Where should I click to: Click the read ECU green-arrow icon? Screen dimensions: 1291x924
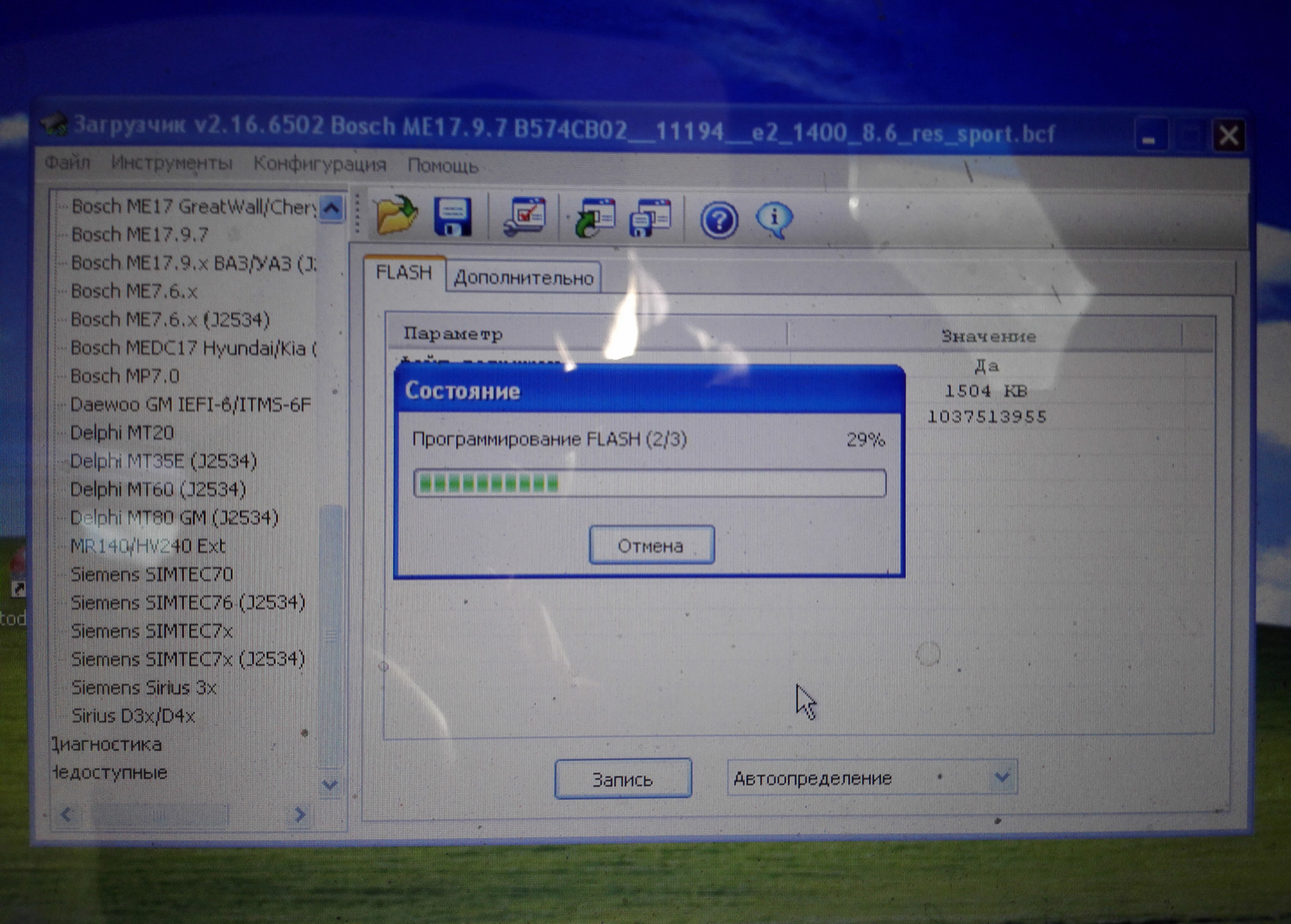[595, 218]
